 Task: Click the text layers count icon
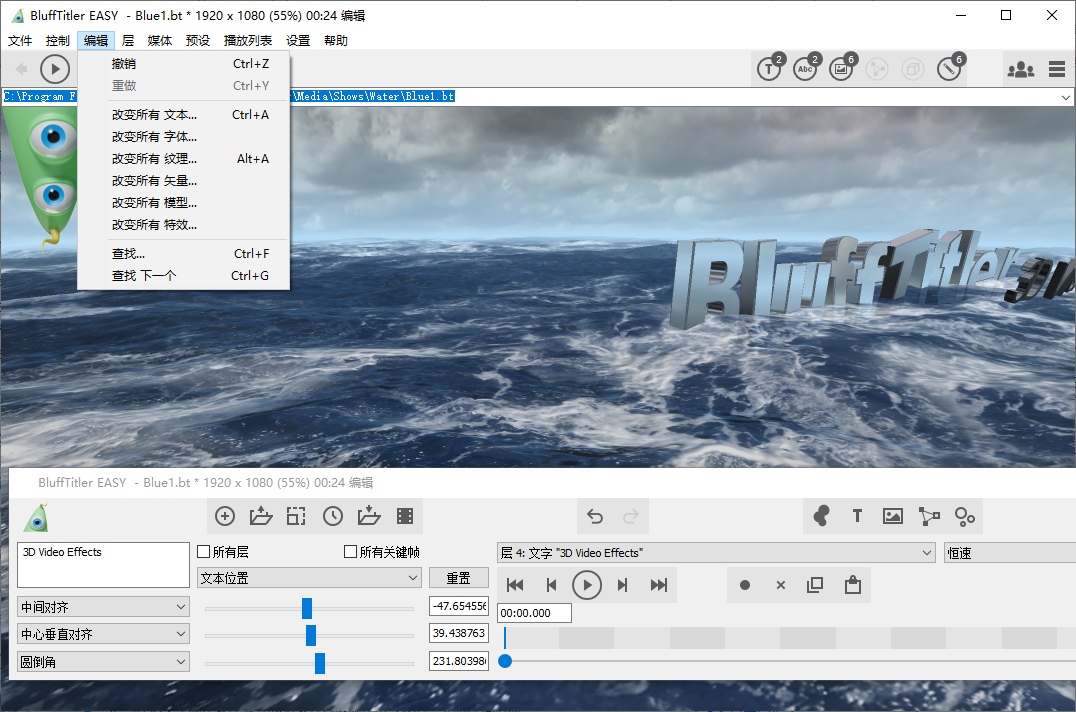coord(770,69)
